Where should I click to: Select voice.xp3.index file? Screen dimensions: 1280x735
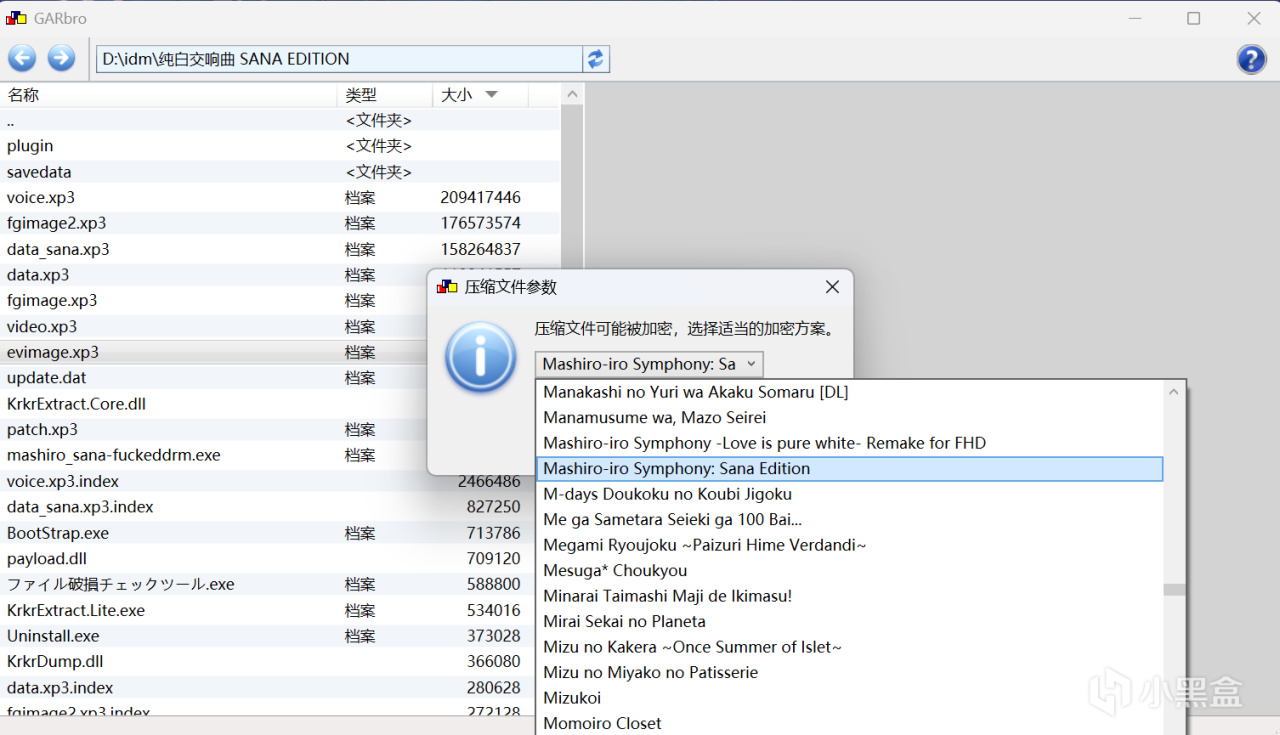(267, 481)
